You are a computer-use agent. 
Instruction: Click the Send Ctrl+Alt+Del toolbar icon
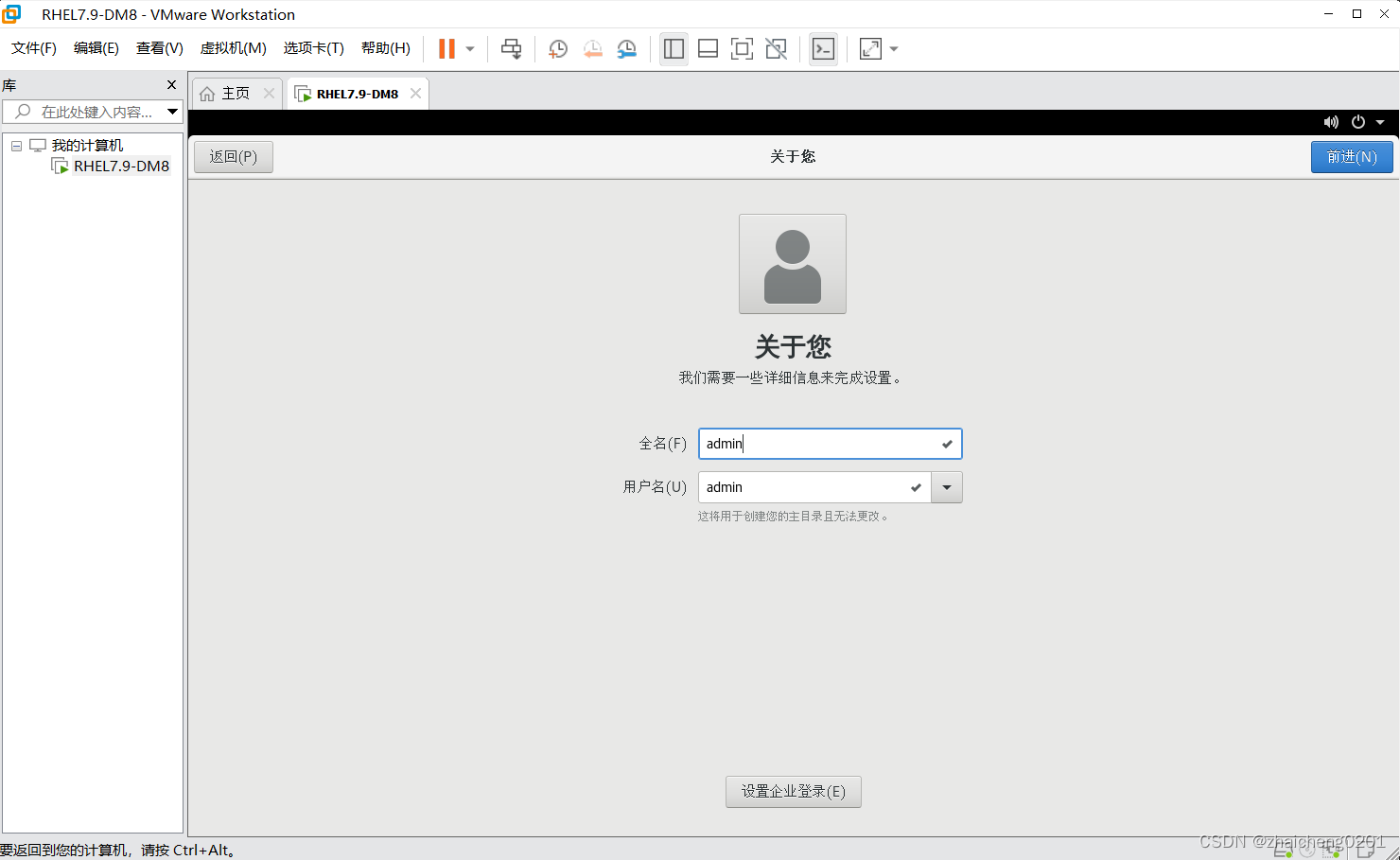[x=512, y=49]
